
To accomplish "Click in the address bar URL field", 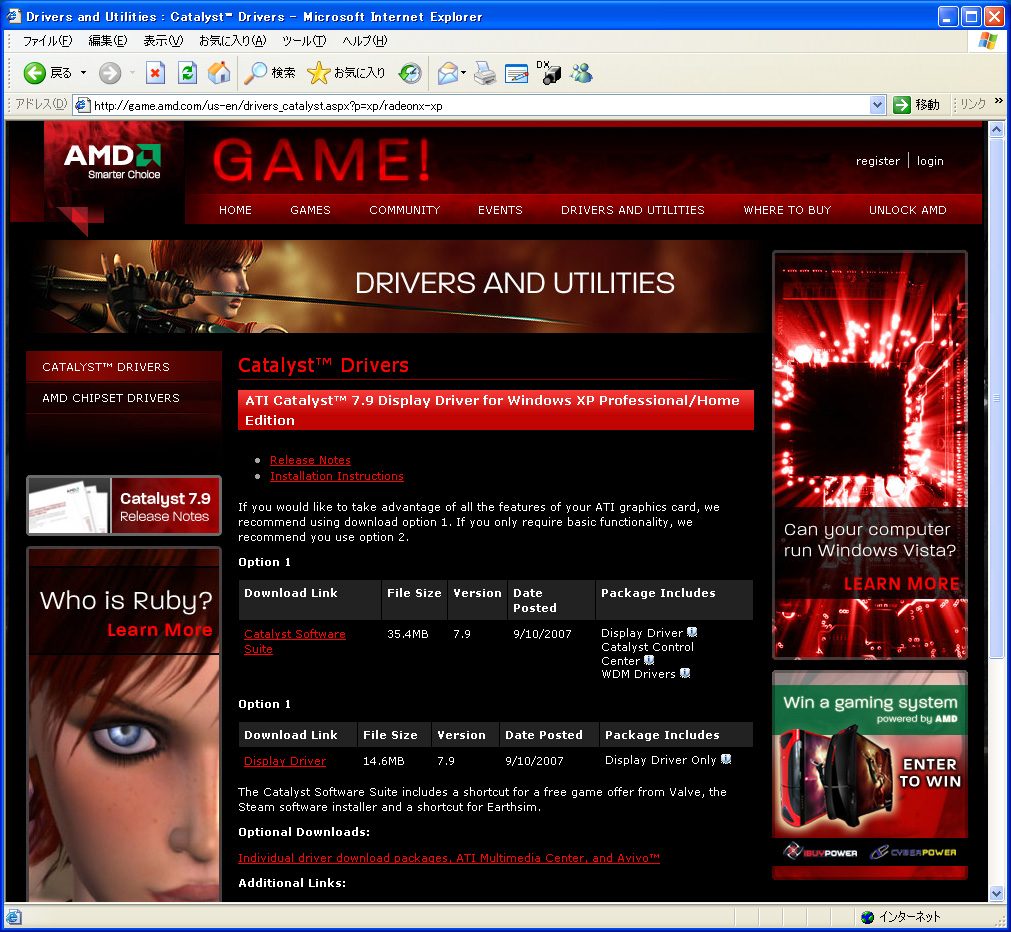I will point(480,106).
